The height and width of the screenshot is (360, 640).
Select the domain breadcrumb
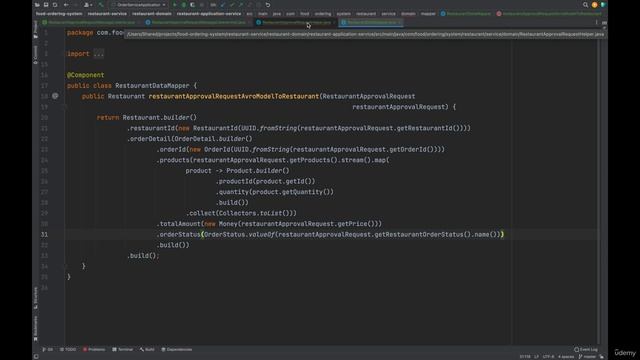coord(408,14)
